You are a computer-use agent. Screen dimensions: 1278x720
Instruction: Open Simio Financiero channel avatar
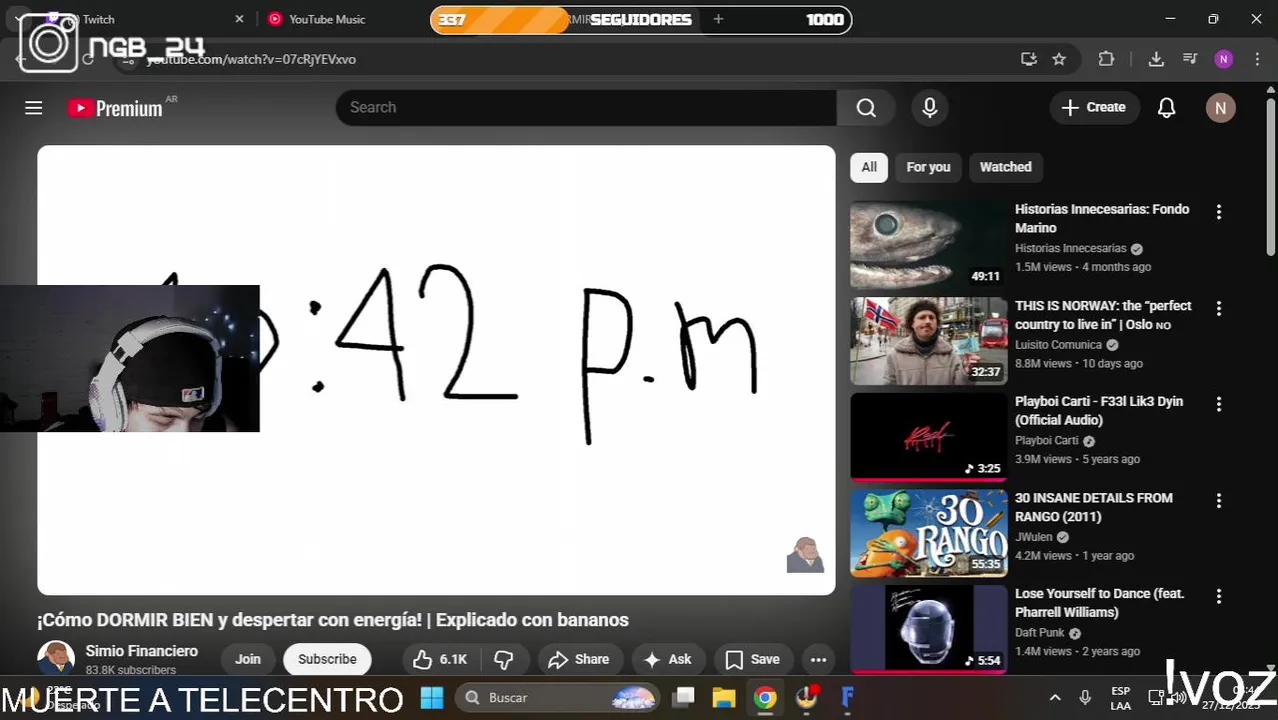tap(56, 659)
